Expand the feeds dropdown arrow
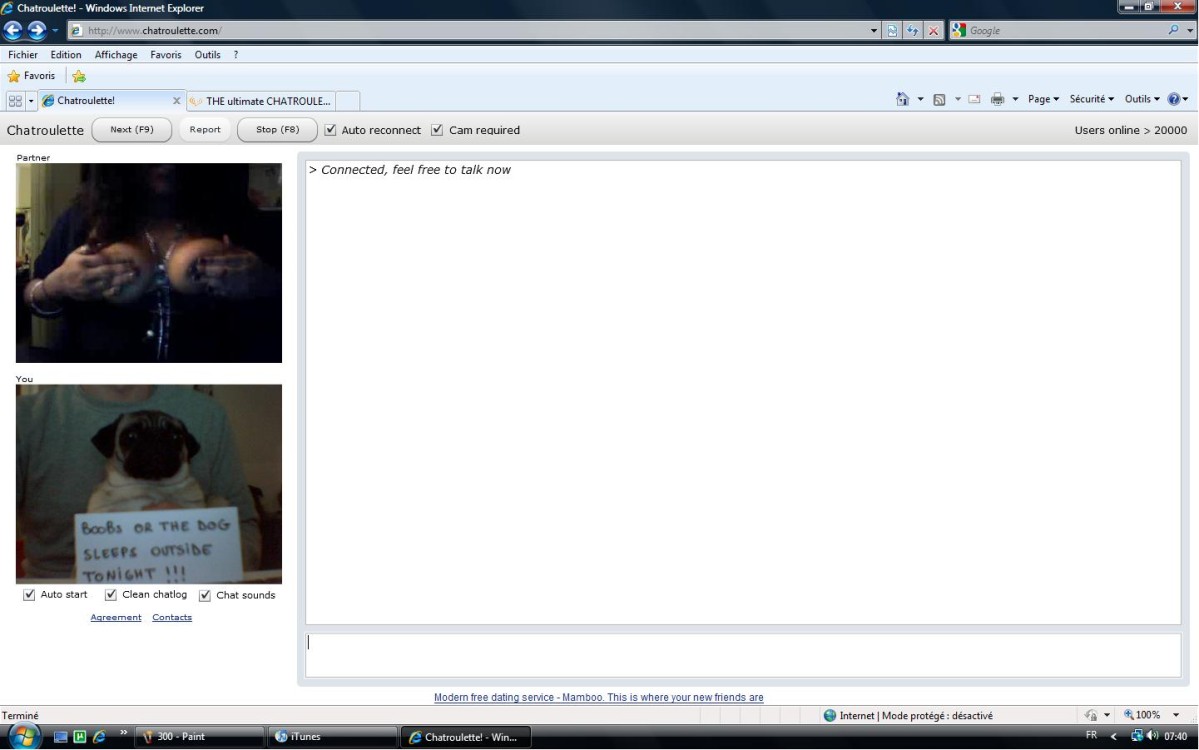This screenshot has width=1199, height=750. tap(957, 99)
